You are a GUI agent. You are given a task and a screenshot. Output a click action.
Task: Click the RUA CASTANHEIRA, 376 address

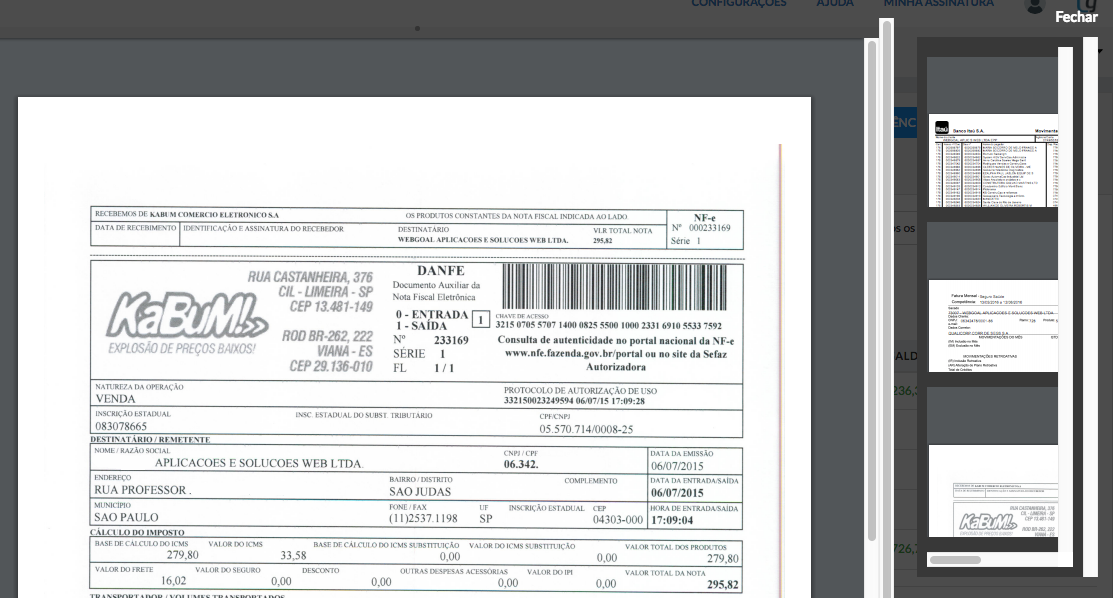[x=310, y=277]
